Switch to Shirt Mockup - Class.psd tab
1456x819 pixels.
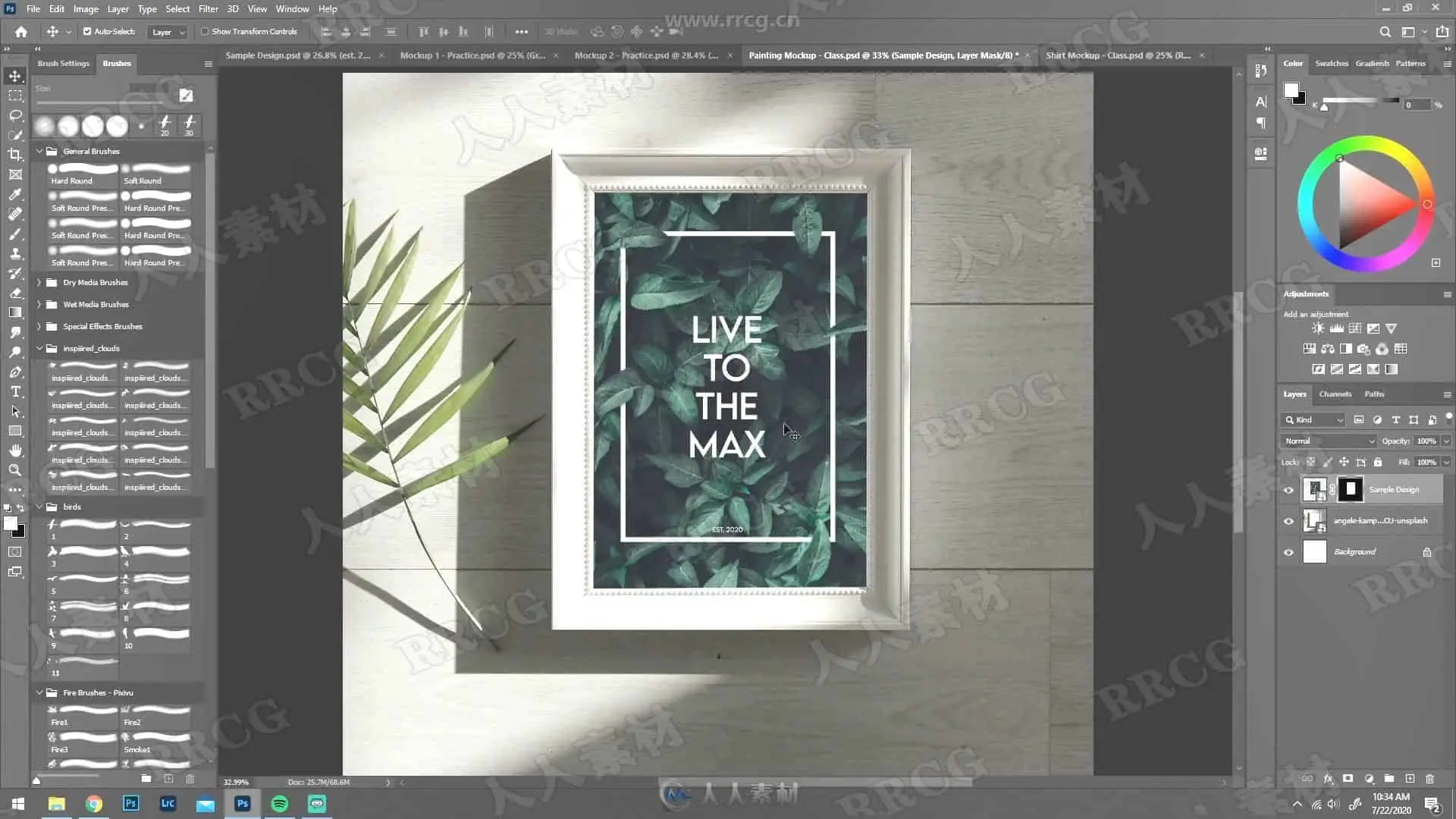1118,55
